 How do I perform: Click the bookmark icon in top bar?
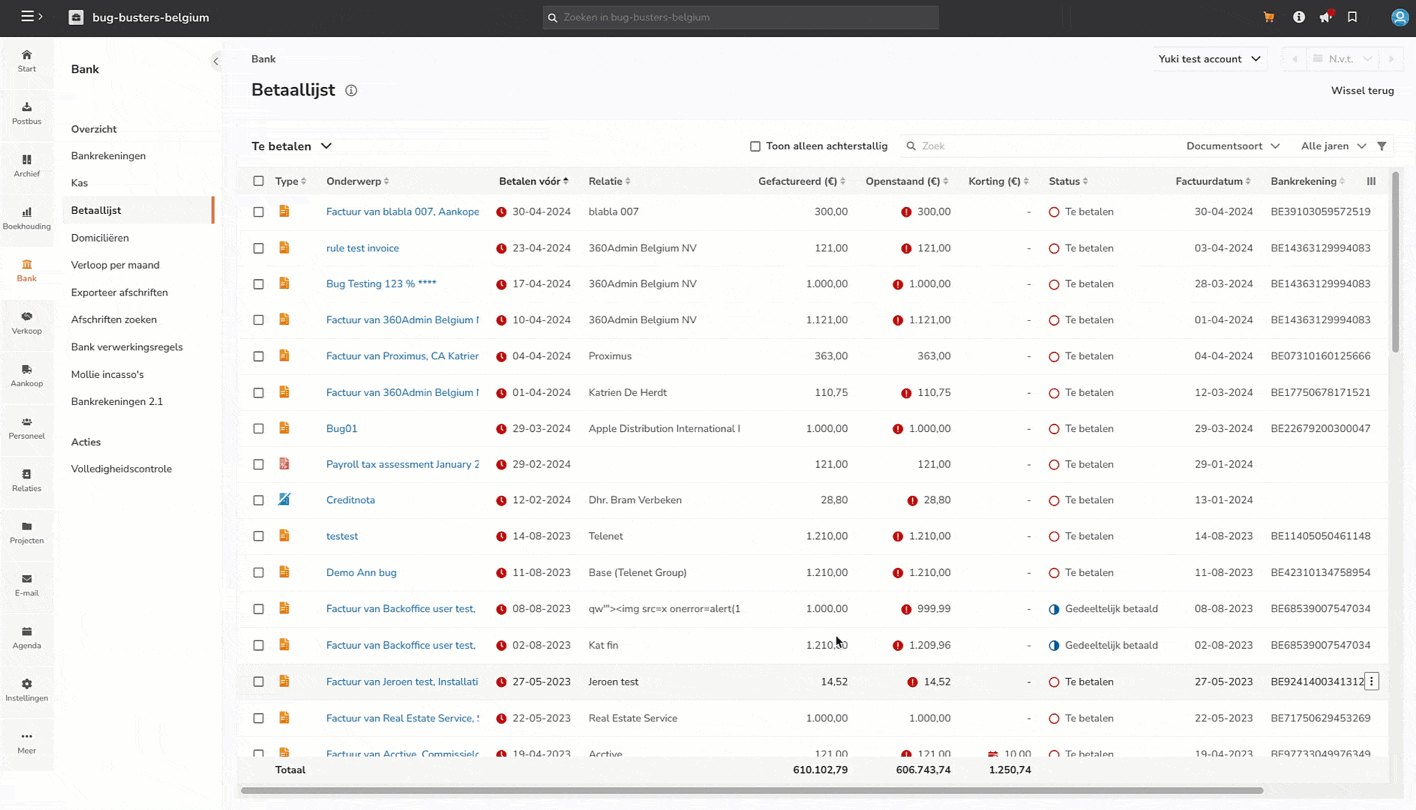[x=1352, y=17]
